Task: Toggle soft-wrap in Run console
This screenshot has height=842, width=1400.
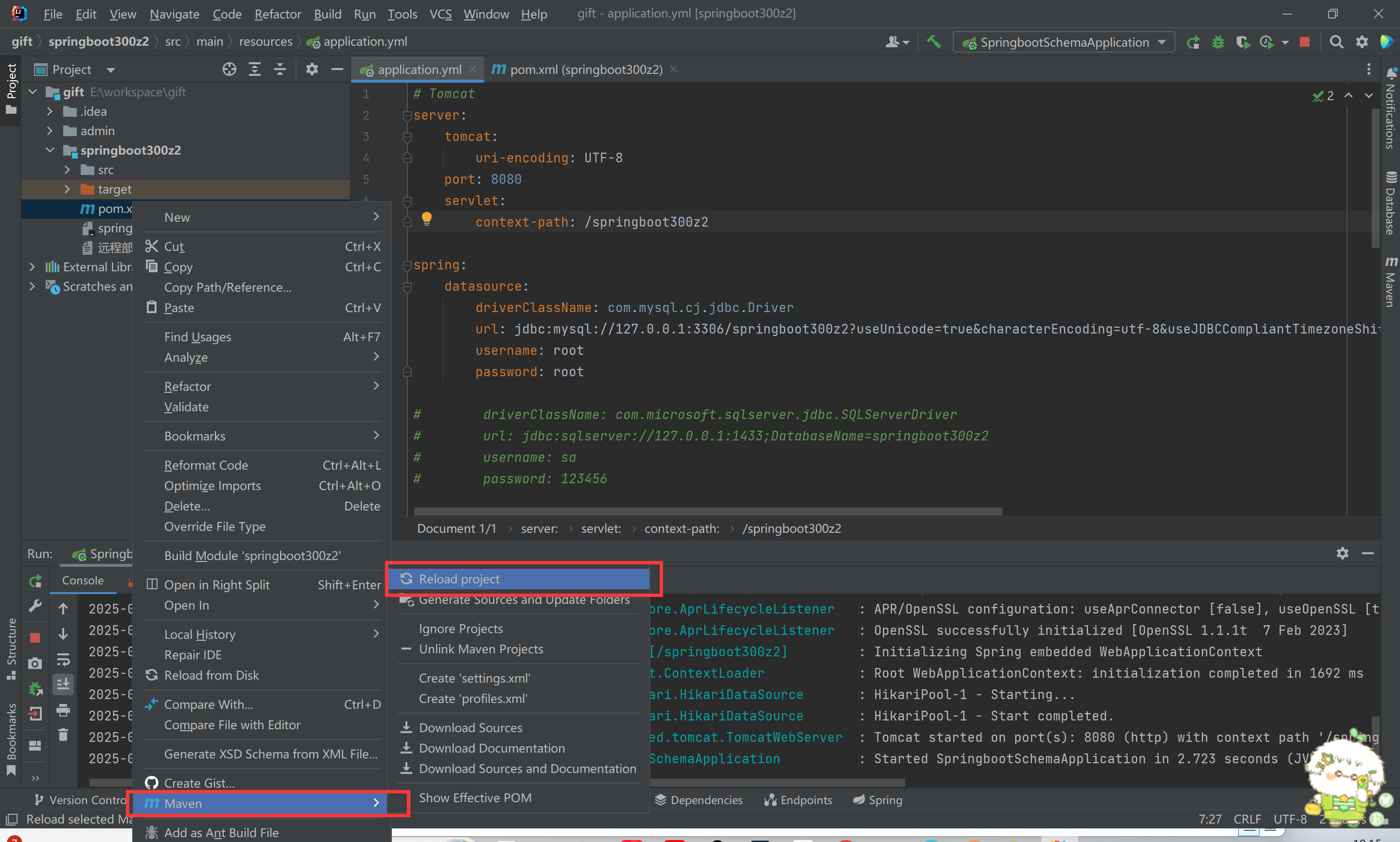Action: tap(63, 659)
